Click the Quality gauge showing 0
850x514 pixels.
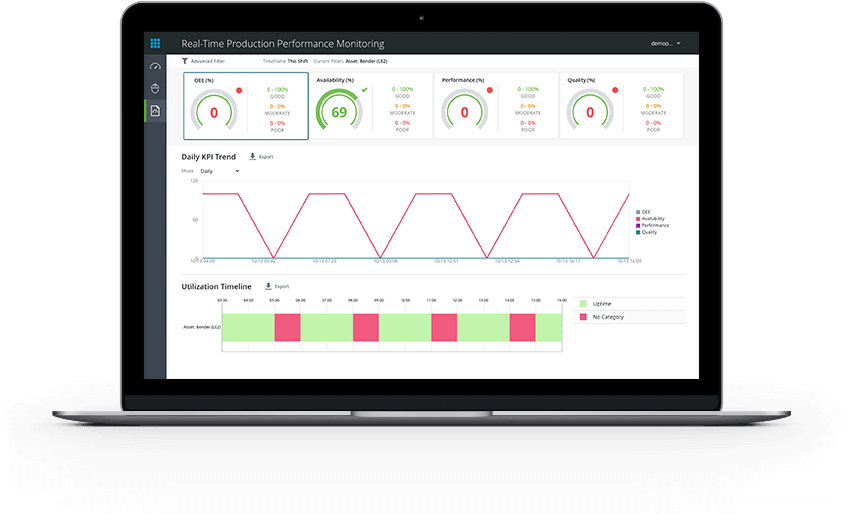590,110
